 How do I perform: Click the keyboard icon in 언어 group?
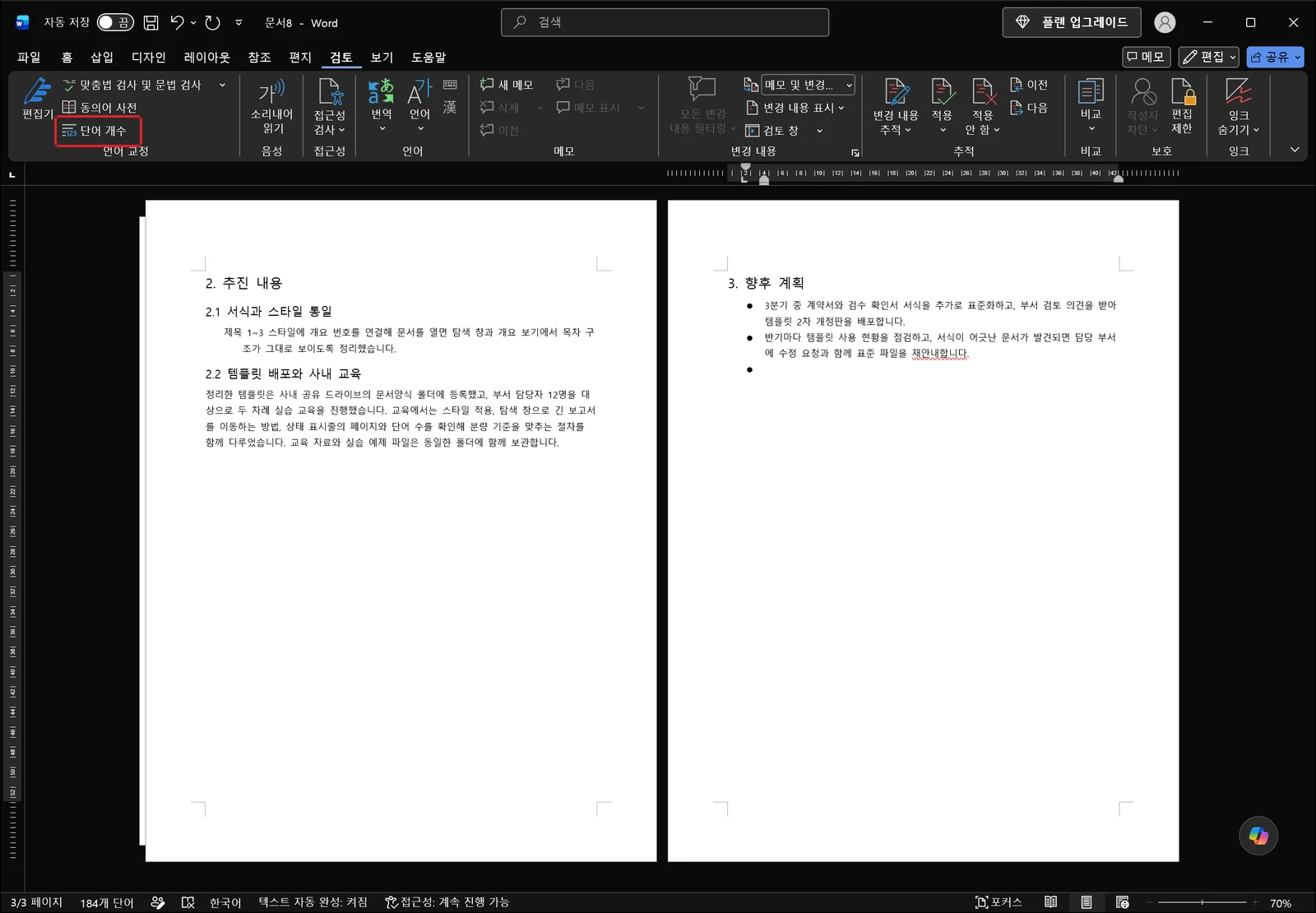click(x=450, y=85)
